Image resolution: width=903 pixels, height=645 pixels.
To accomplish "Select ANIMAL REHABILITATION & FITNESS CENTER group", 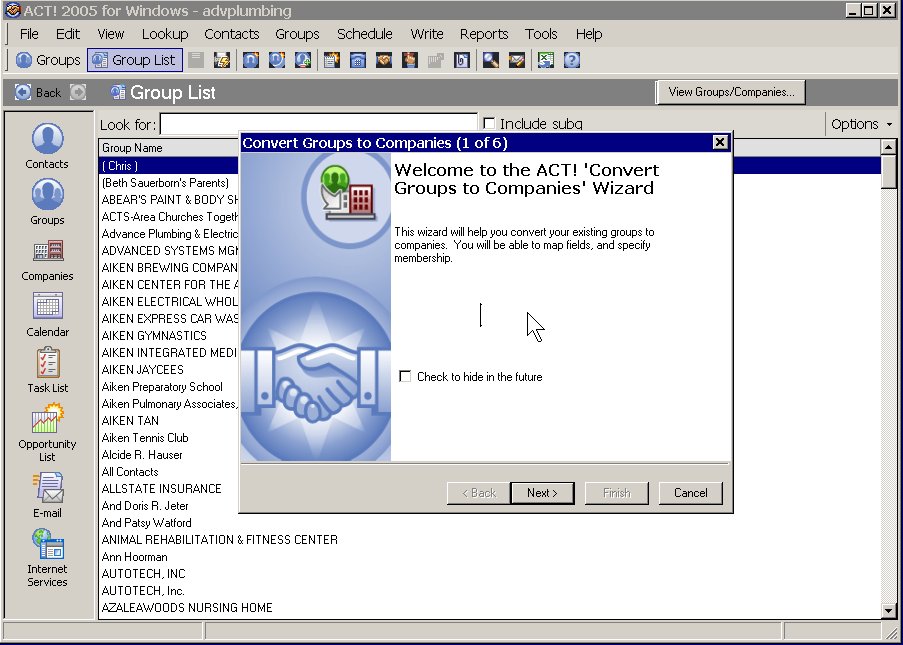I will tap(219, 540).
